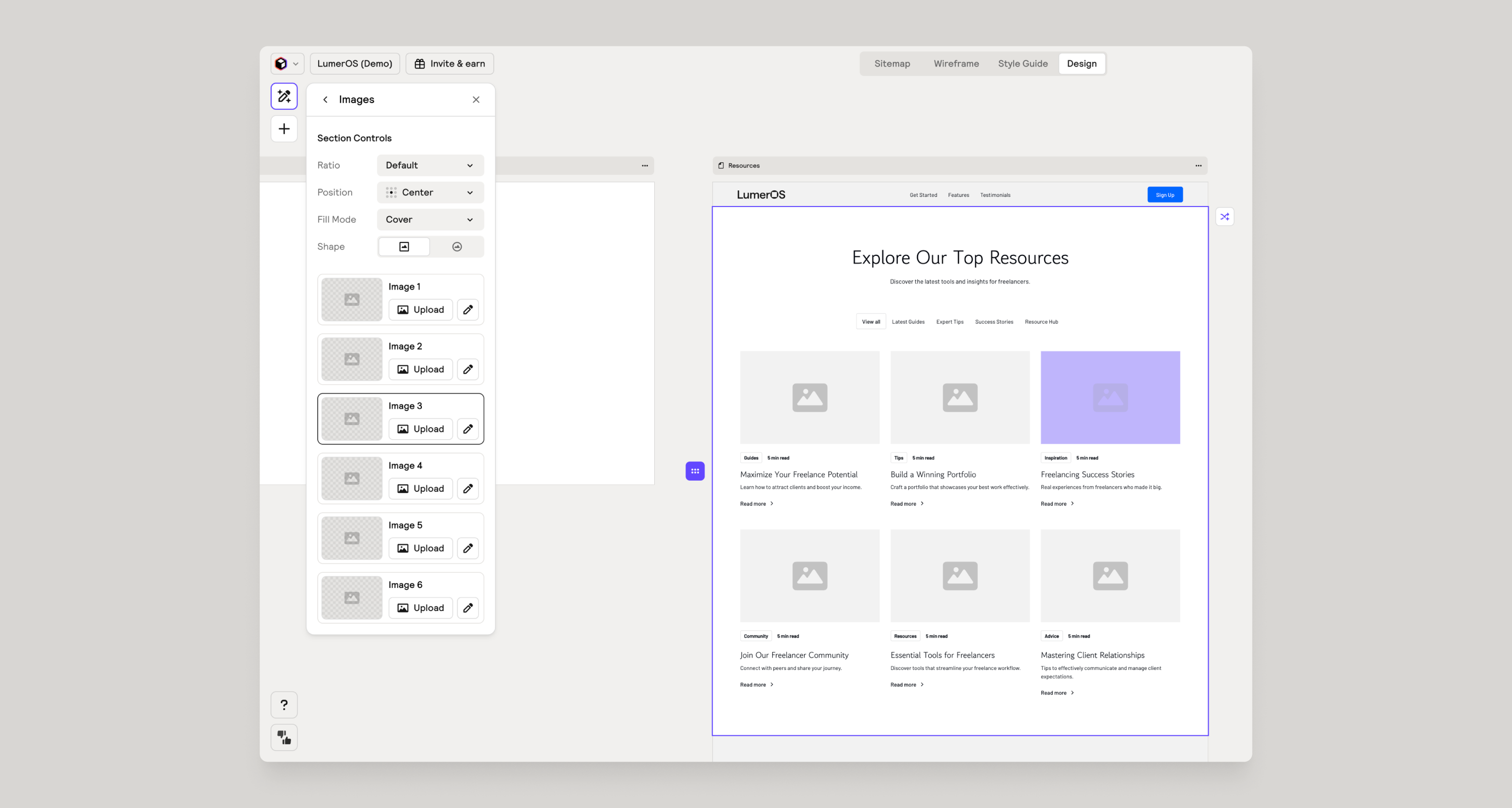Click the purple grid handle icon
Image resolution: width=1512 pixels, height=808 pixels.
[x=695, y=471]
